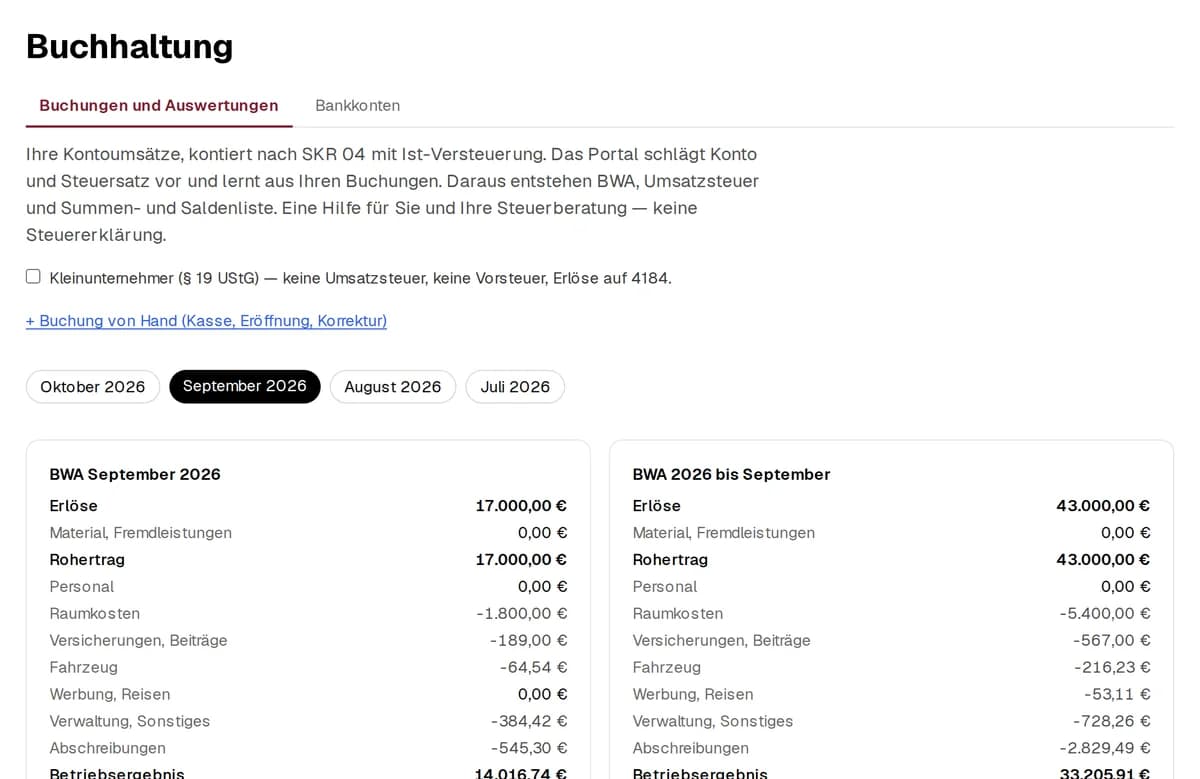Select the Oktober 2026 month pill
1200x779 pixels.
pyautogui.click(x=93, y=387)
